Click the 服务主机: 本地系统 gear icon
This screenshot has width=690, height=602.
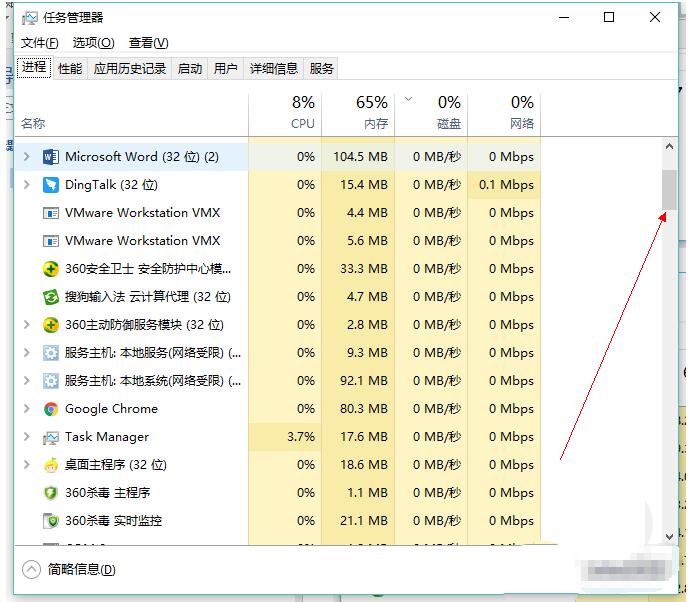point(51,381)
